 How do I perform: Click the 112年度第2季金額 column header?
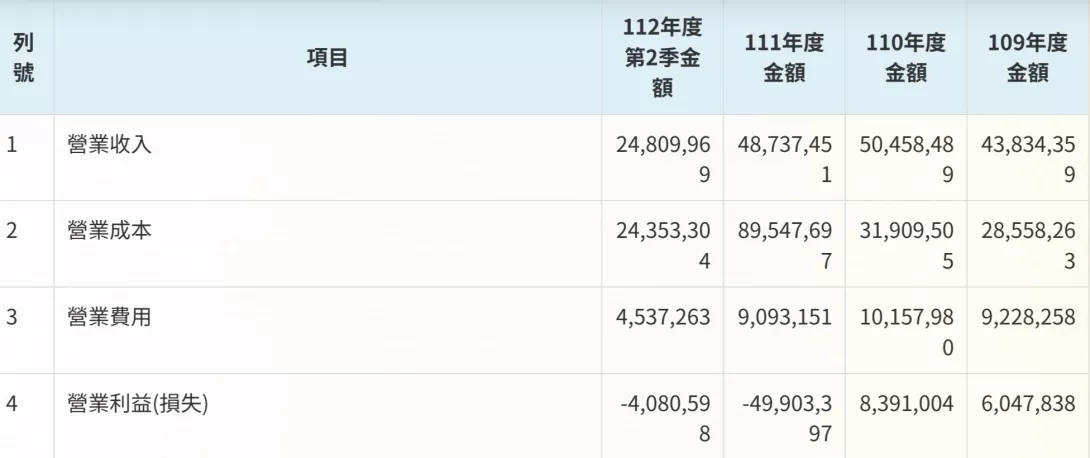coord(662,58)
